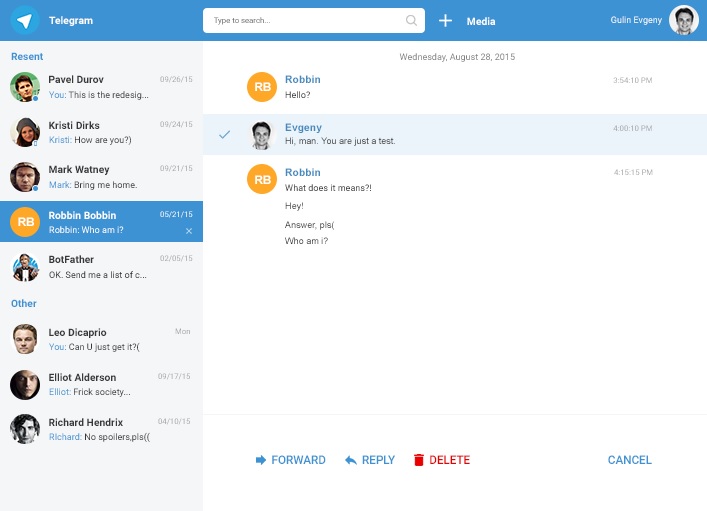The height and width of the screenshot is (511, 707).
Task: Click the REPLY button label
Action: click(x=378, y=460)
